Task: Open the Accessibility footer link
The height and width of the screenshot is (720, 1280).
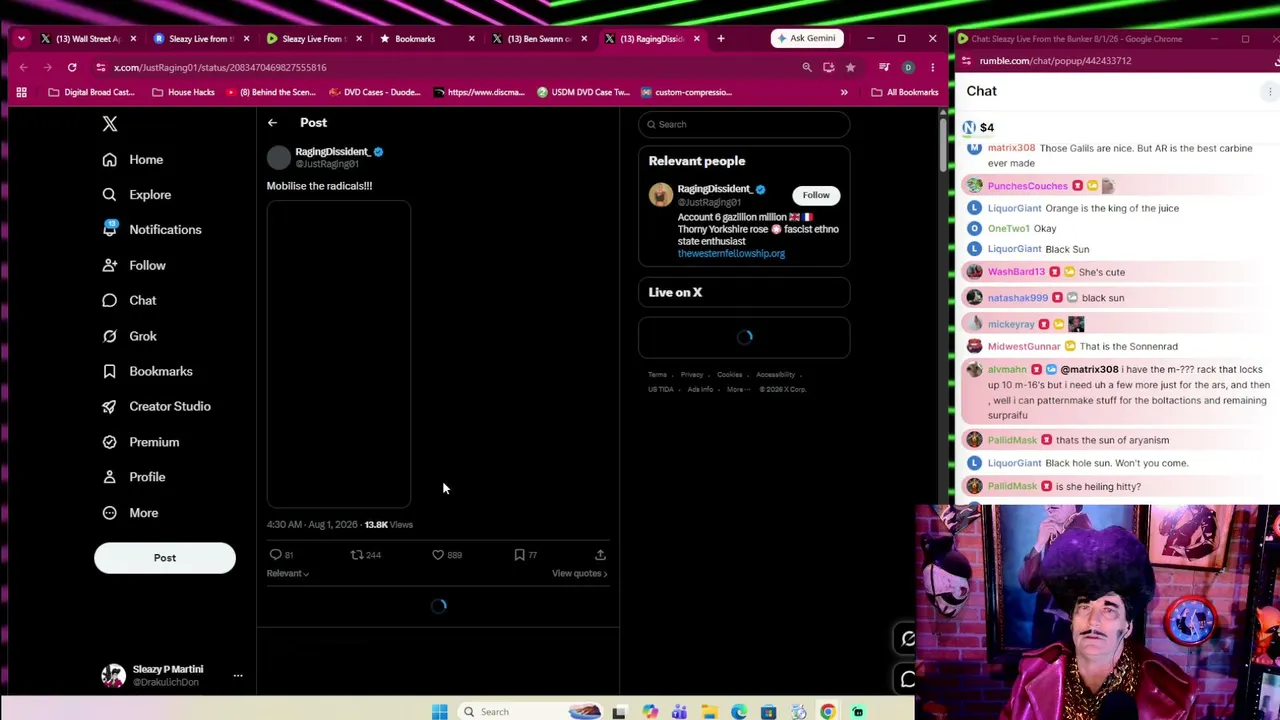Action: click(775, 375)
